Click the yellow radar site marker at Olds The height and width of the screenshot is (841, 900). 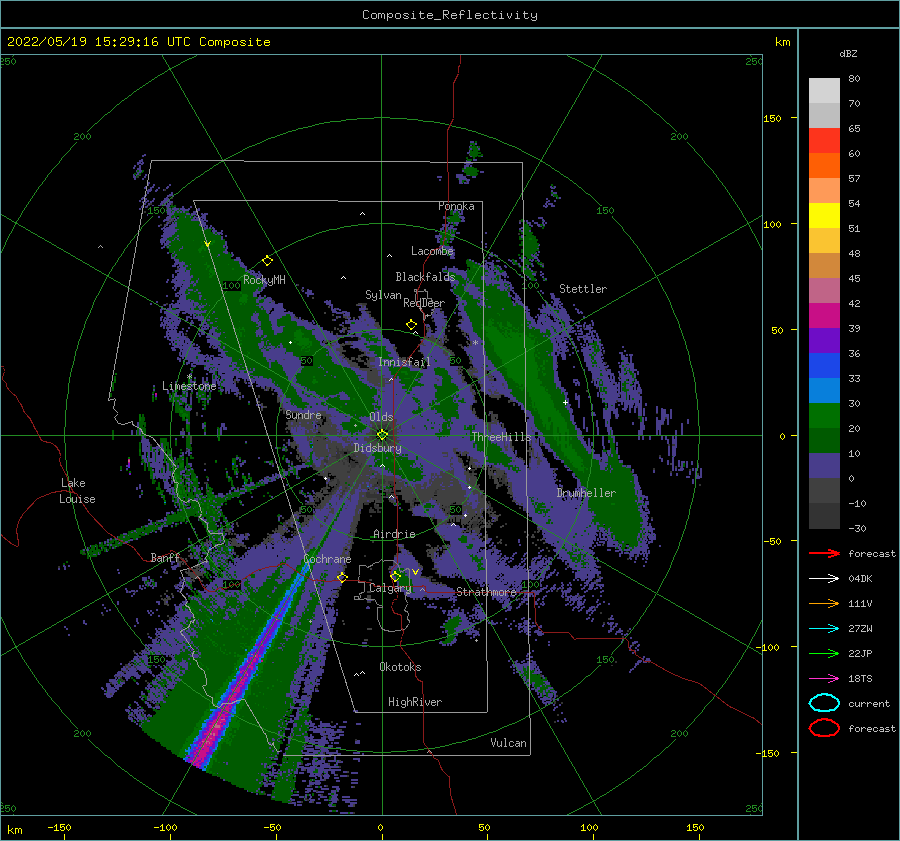pyautogui.click(x=382, y=435)
